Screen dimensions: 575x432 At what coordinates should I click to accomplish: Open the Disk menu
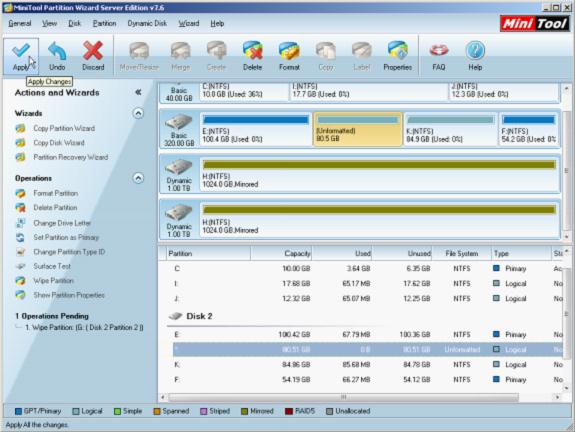pyautogui.click(x=74, y=23)
